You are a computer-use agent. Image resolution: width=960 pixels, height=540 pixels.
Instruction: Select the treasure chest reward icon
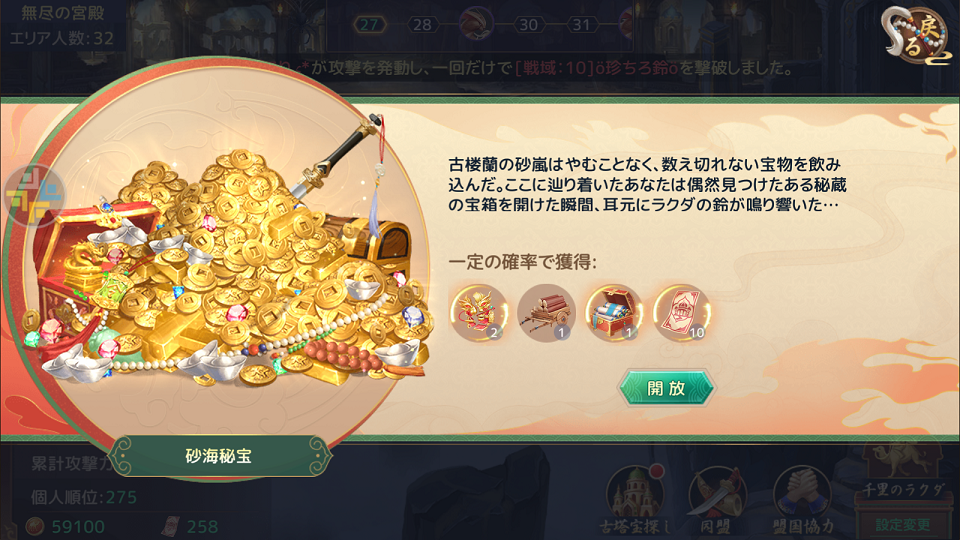click(x=614, y=313)
